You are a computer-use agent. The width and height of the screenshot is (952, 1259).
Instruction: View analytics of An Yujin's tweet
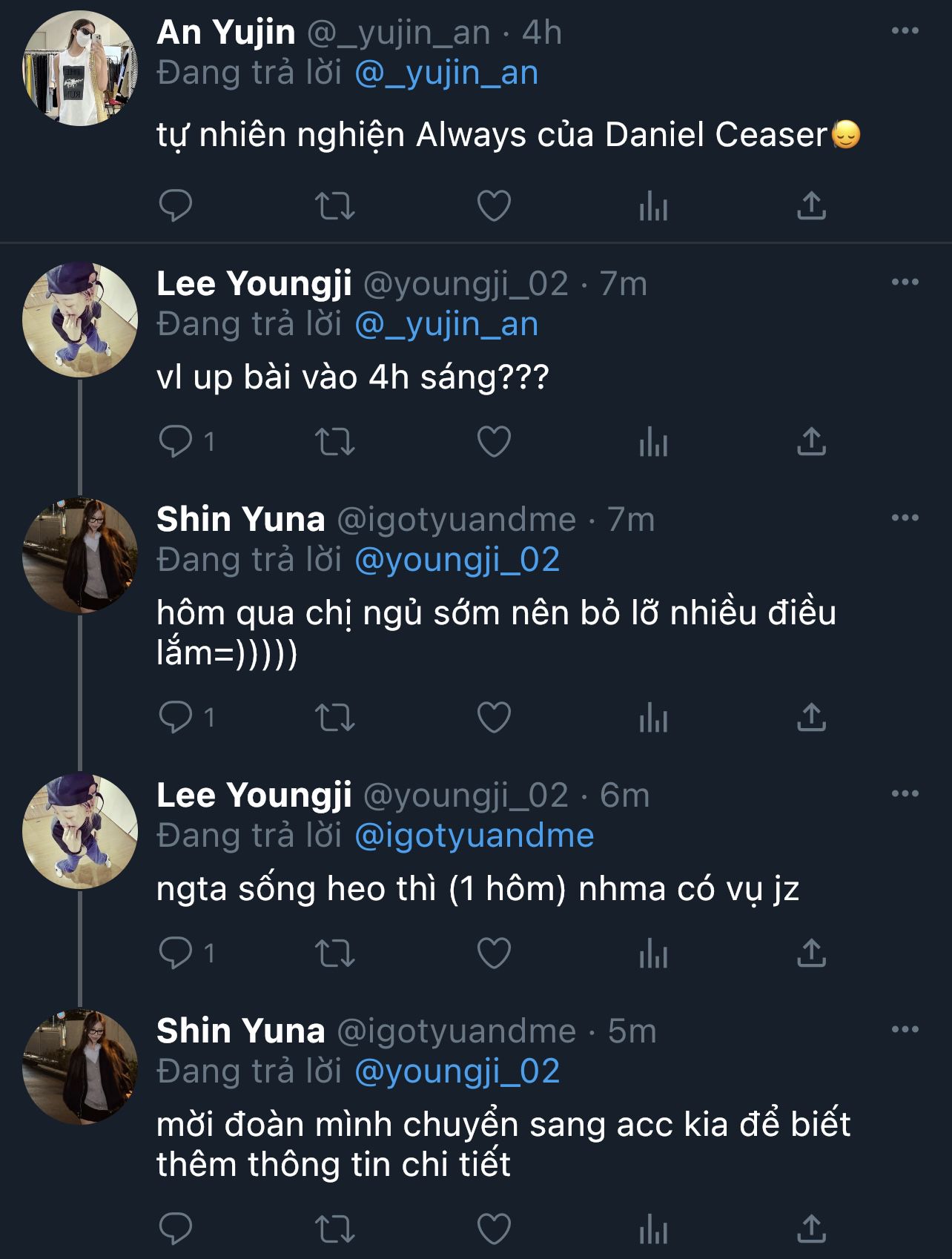653,206
